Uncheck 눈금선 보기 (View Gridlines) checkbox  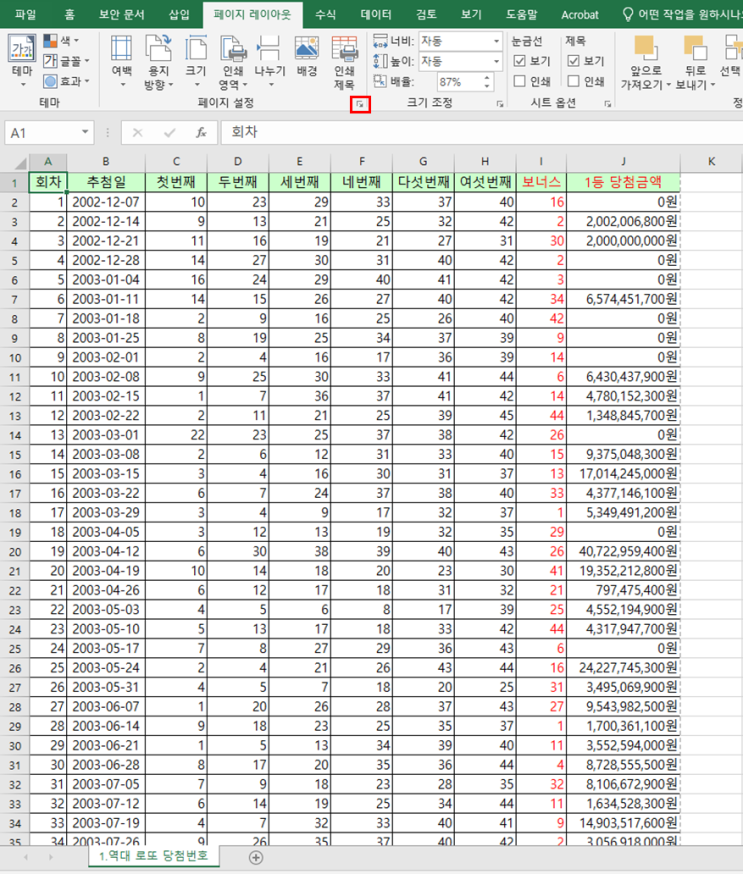point(519,61)
